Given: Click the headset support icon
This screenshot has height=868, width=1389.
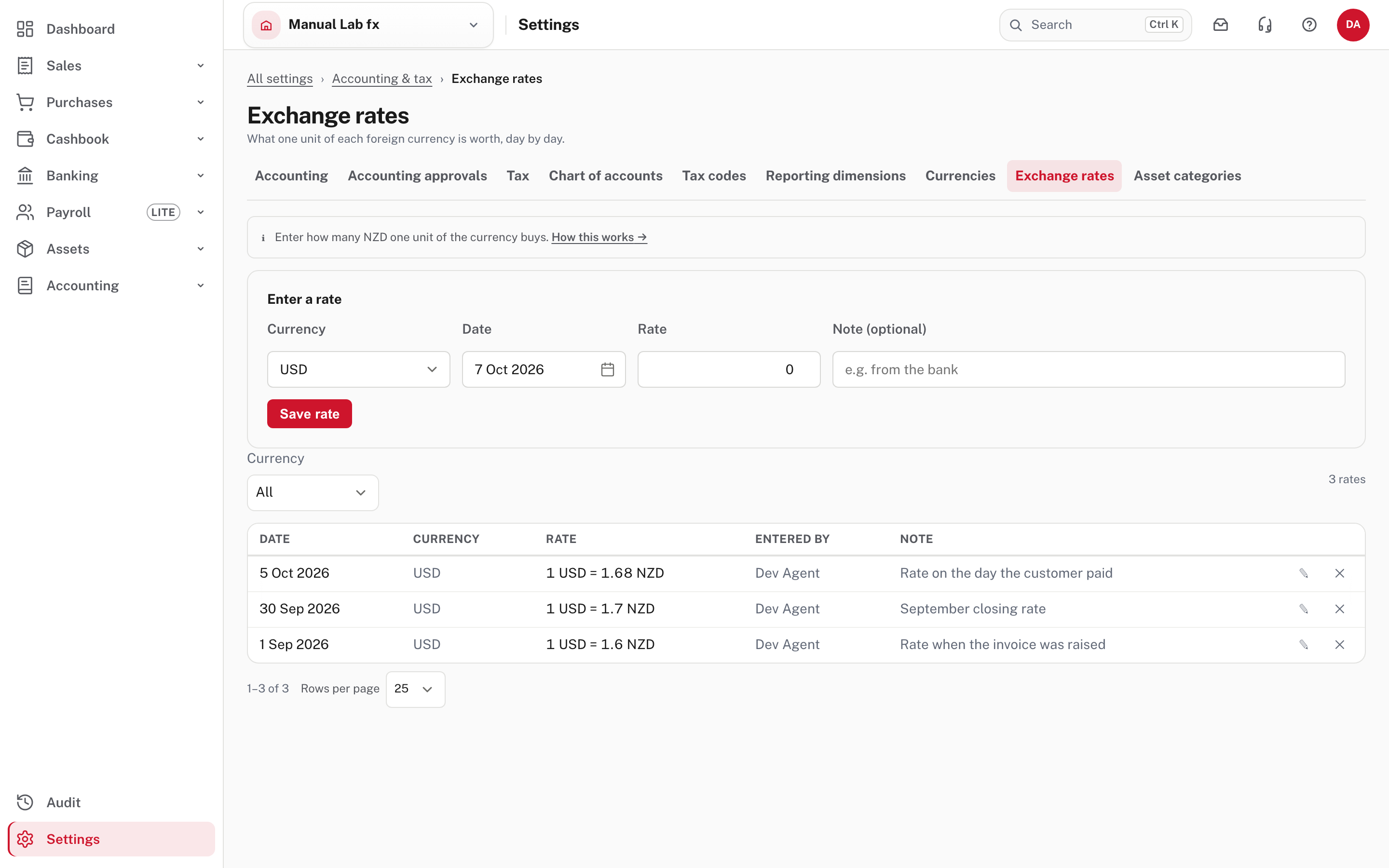Looking at the screenshot, I should pos(1265,25).
